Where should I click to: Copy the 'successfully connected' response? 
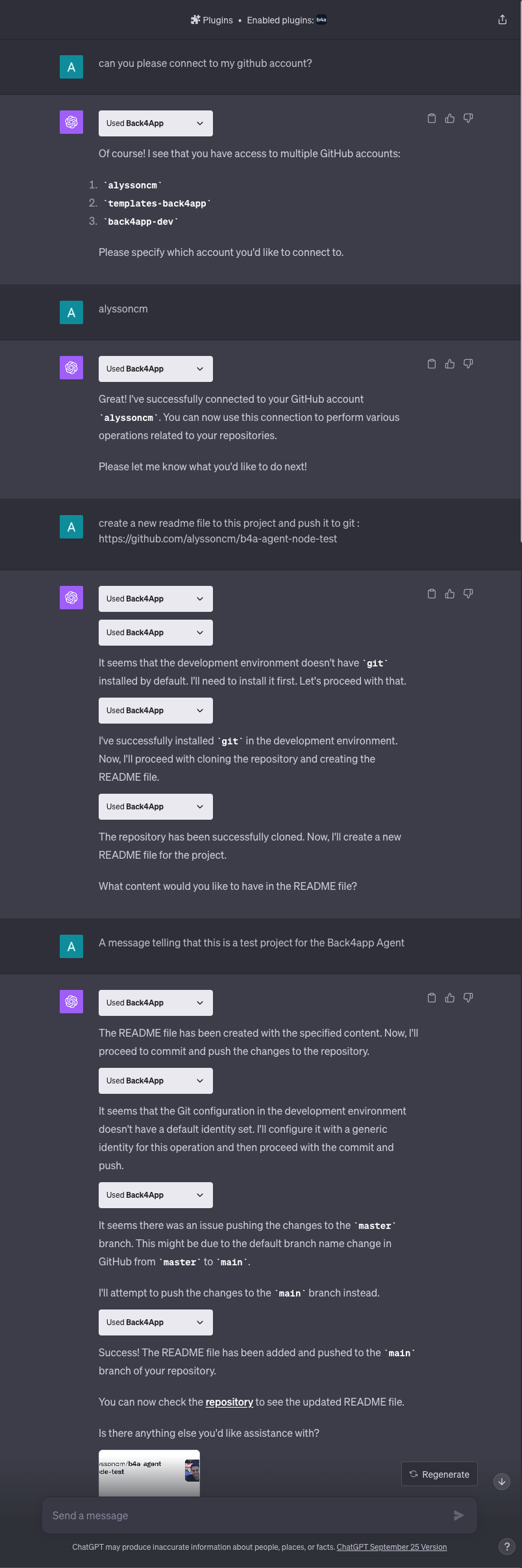point(432,364)
